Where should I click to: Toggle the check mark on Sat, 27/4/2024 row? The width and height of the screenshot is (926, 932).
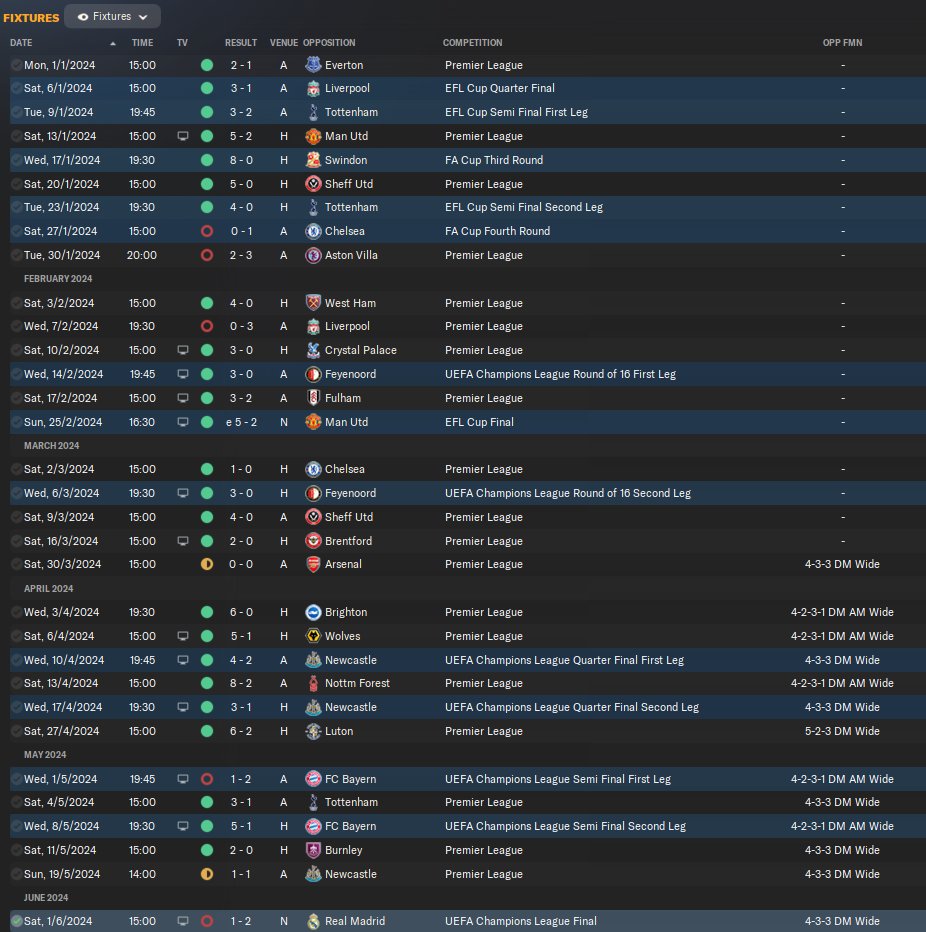pos(16,731)
